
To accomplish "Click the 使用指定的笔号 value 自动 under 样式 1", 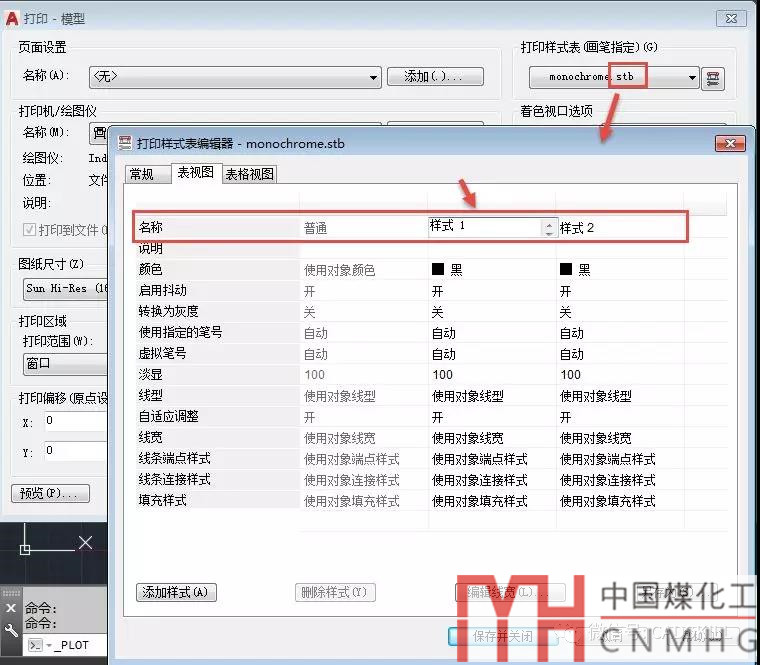I will point(443,333).
